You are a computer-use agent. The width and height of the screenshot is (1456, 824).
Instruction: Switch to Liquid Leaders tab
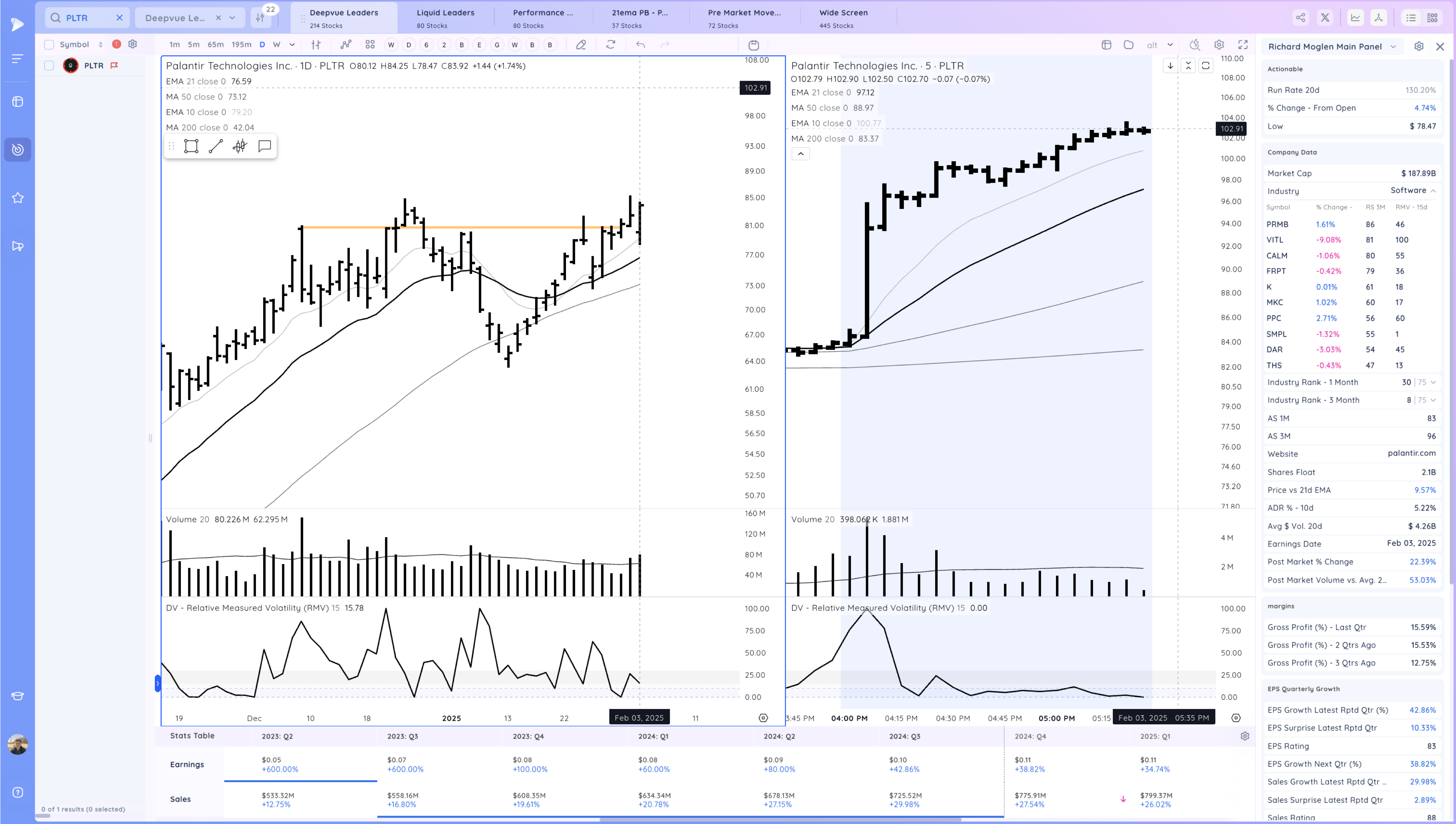coord(445,17)
